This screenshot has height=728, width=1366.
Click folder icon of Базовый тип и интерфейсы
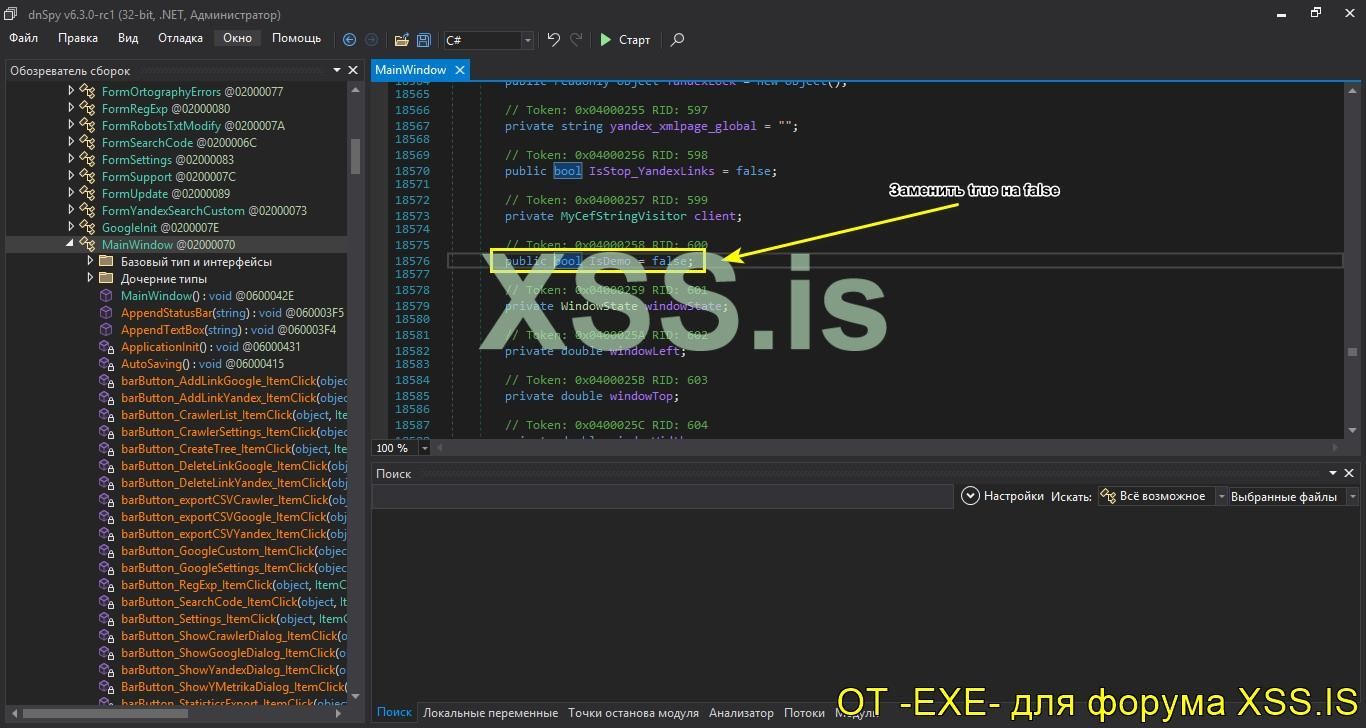[x=106, y=262]
